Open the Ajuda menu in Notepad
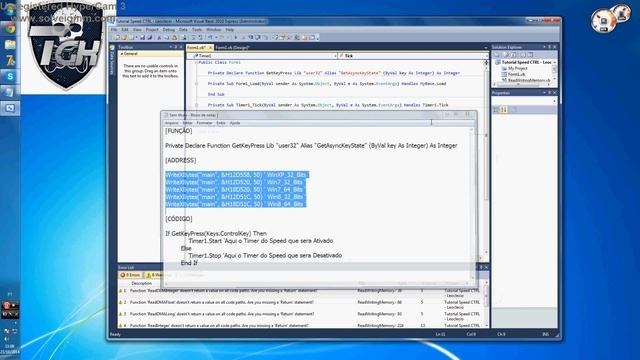The height and width of the screenshot is (360, 640). coord(235,123)
